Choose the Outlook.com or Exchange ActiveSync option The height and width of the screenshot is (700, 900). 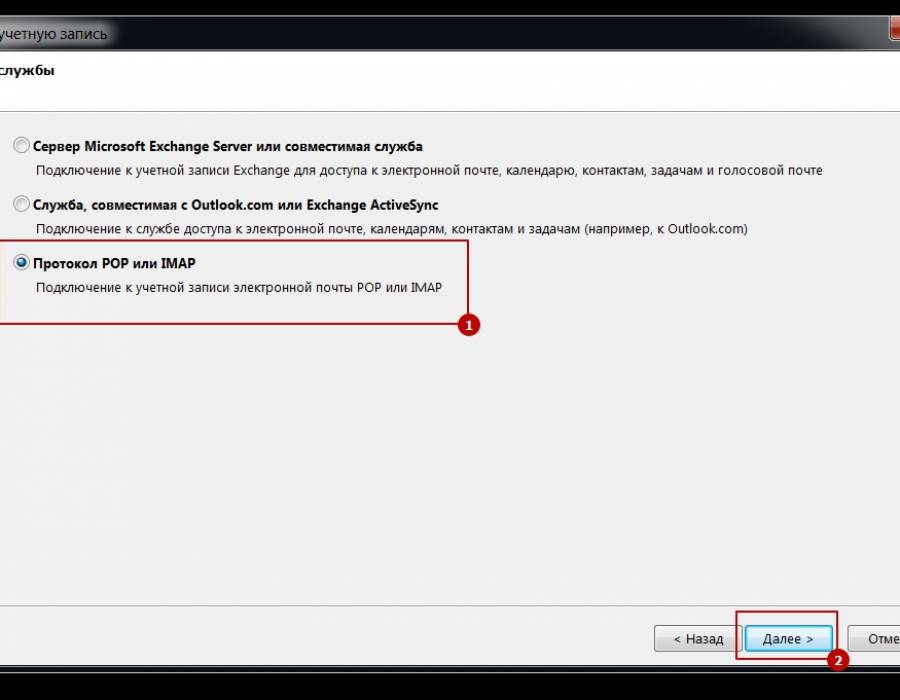coord(21,204)
